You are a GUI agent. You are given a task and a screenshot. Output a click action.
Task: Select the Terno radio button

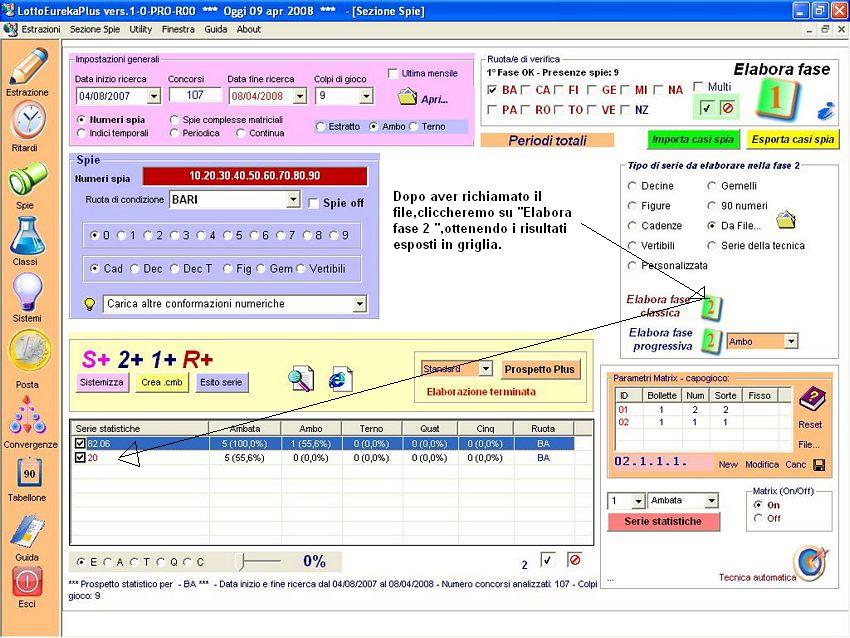pos(414,126)
